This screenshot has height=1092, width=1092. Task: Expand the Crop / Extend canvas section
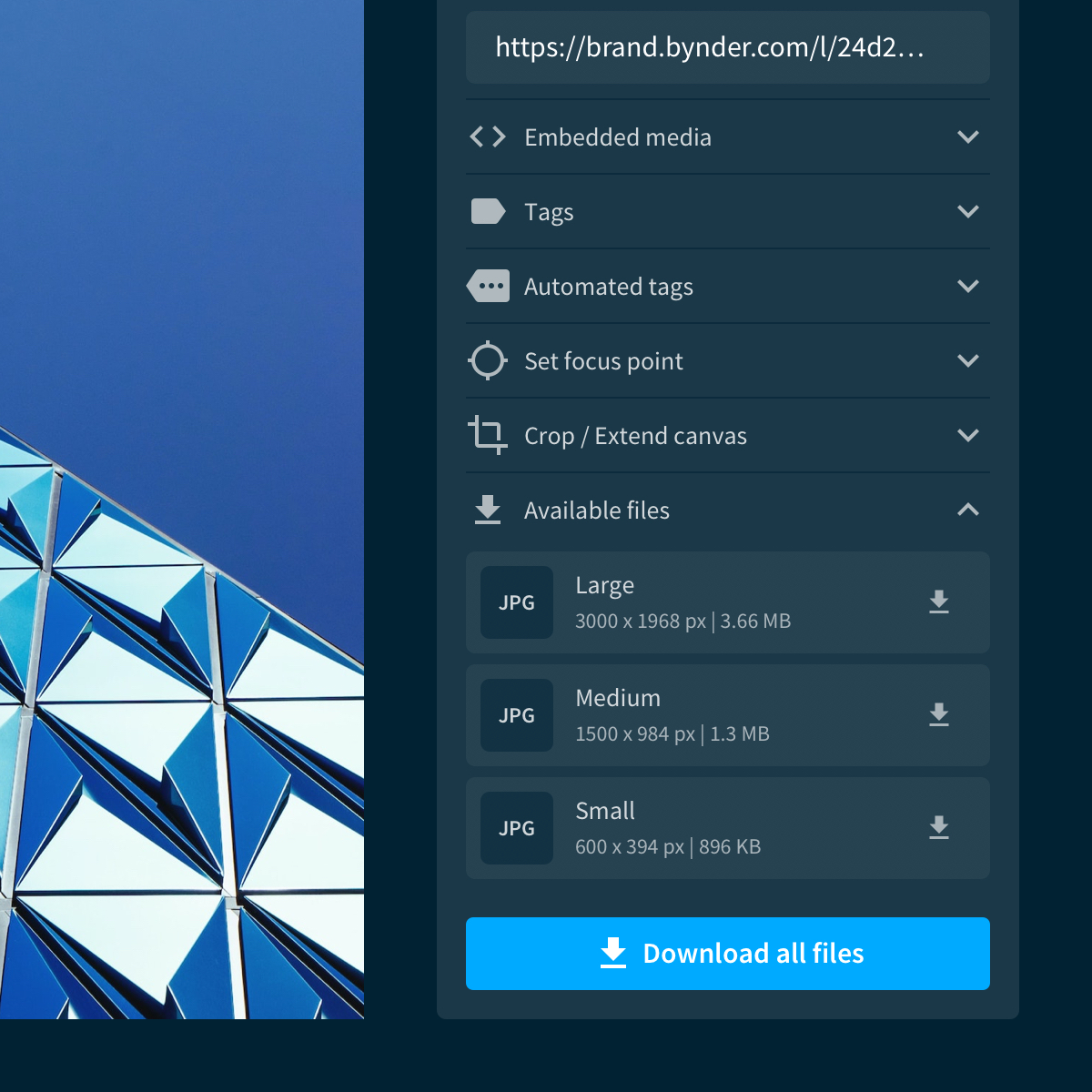tap(969, 435)
